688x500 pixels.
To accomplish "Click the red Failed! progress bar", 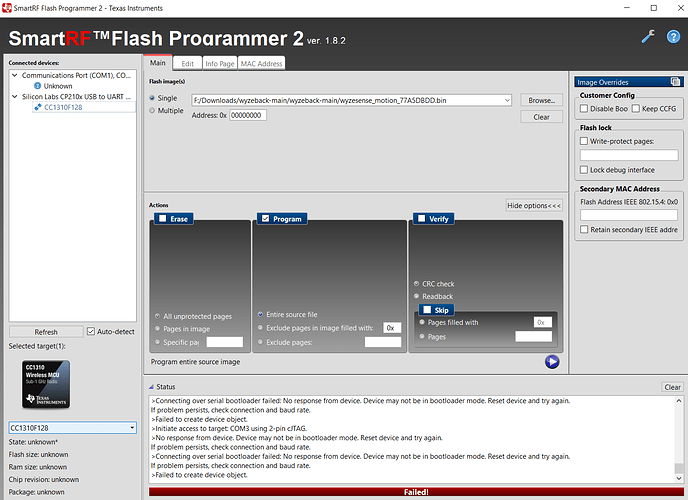I will tap(416, 492).
